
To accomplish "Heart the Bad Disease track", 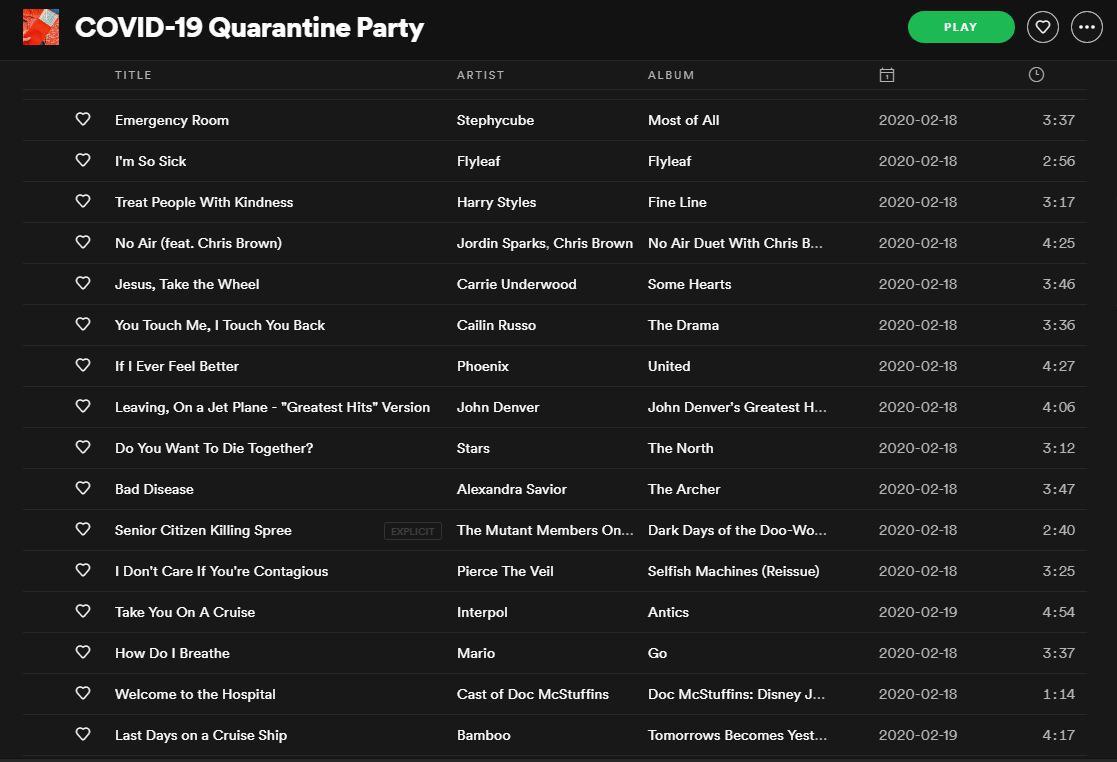I will (83, 488).
